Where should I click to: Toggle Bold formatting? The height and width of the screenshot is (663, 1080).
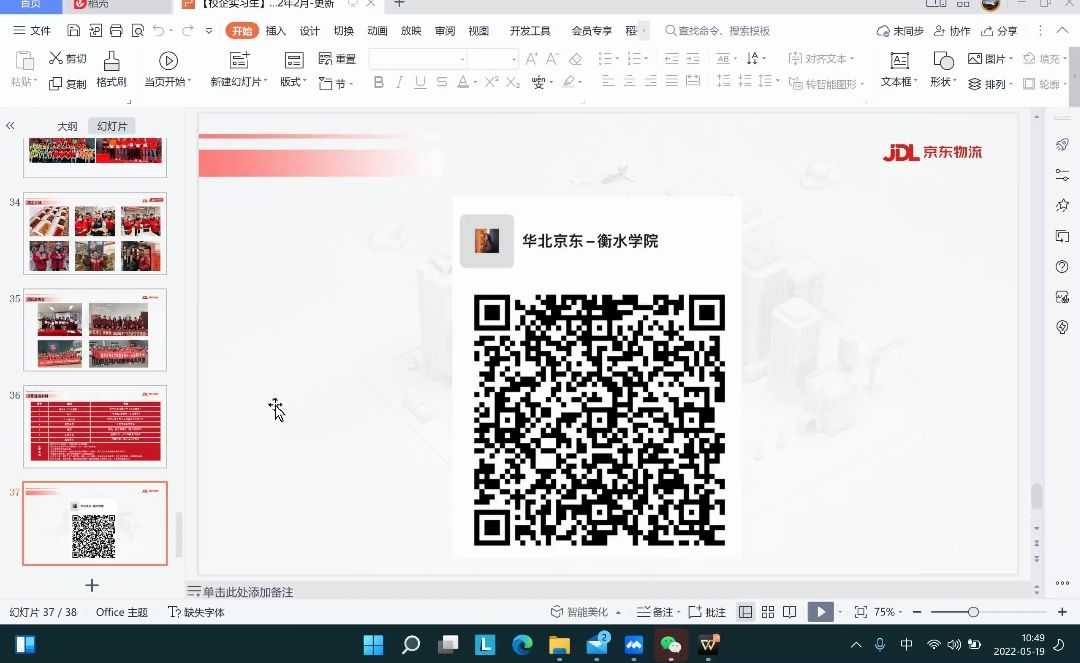click(379, 82)
